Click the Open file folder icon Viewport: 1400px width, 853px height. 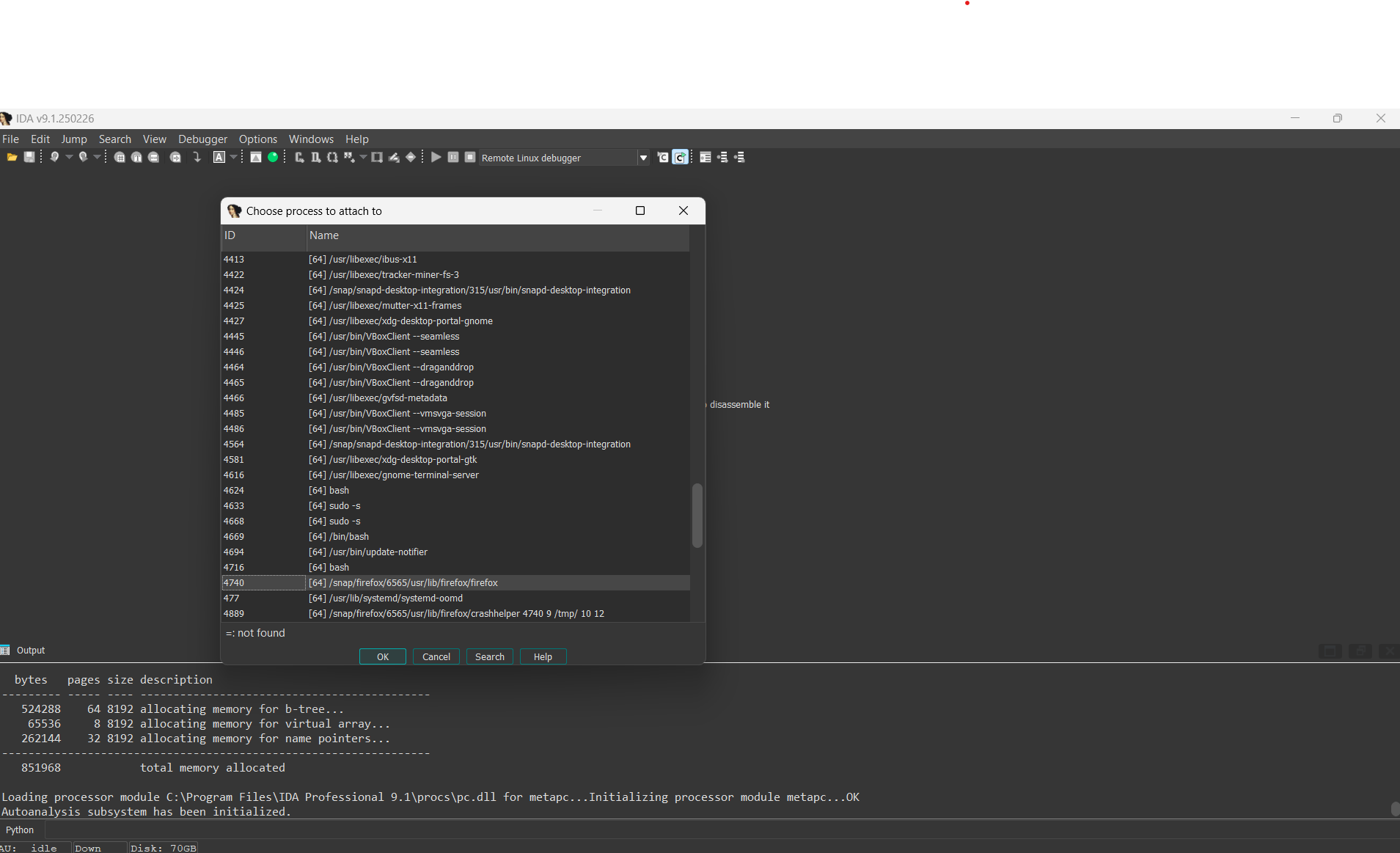click(12, 157)
